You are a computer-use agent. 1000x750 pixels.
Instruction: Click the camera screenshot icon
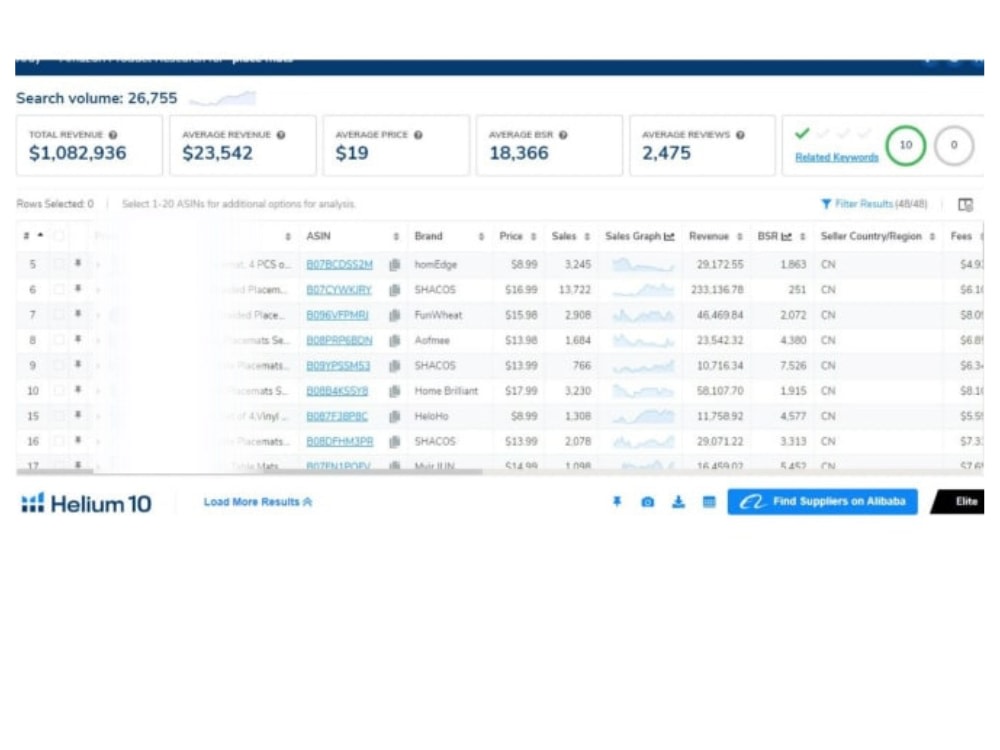(x=647, y=502)
